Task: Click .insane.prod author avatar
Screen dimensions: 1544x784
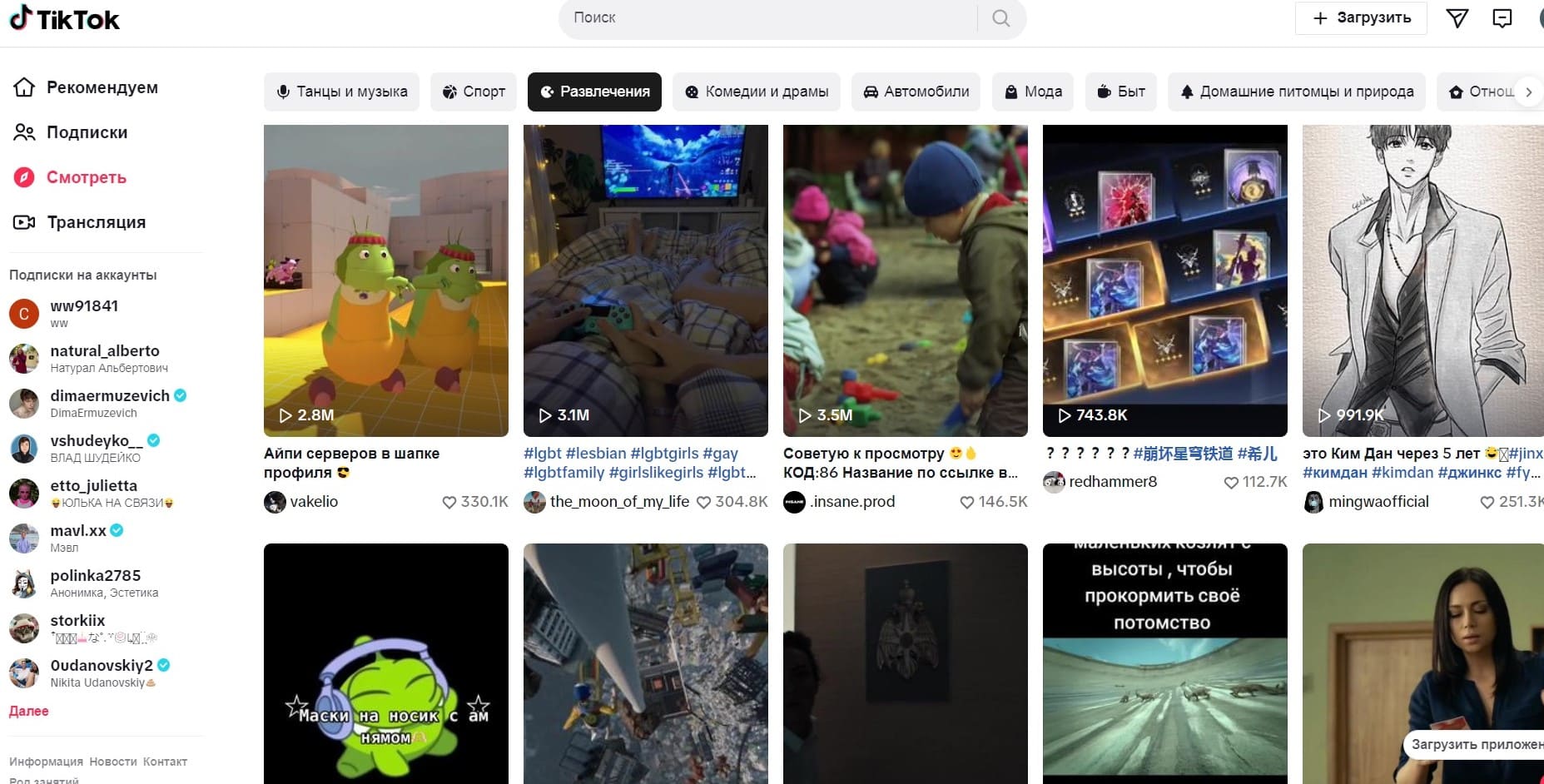Action: point(794,502)
